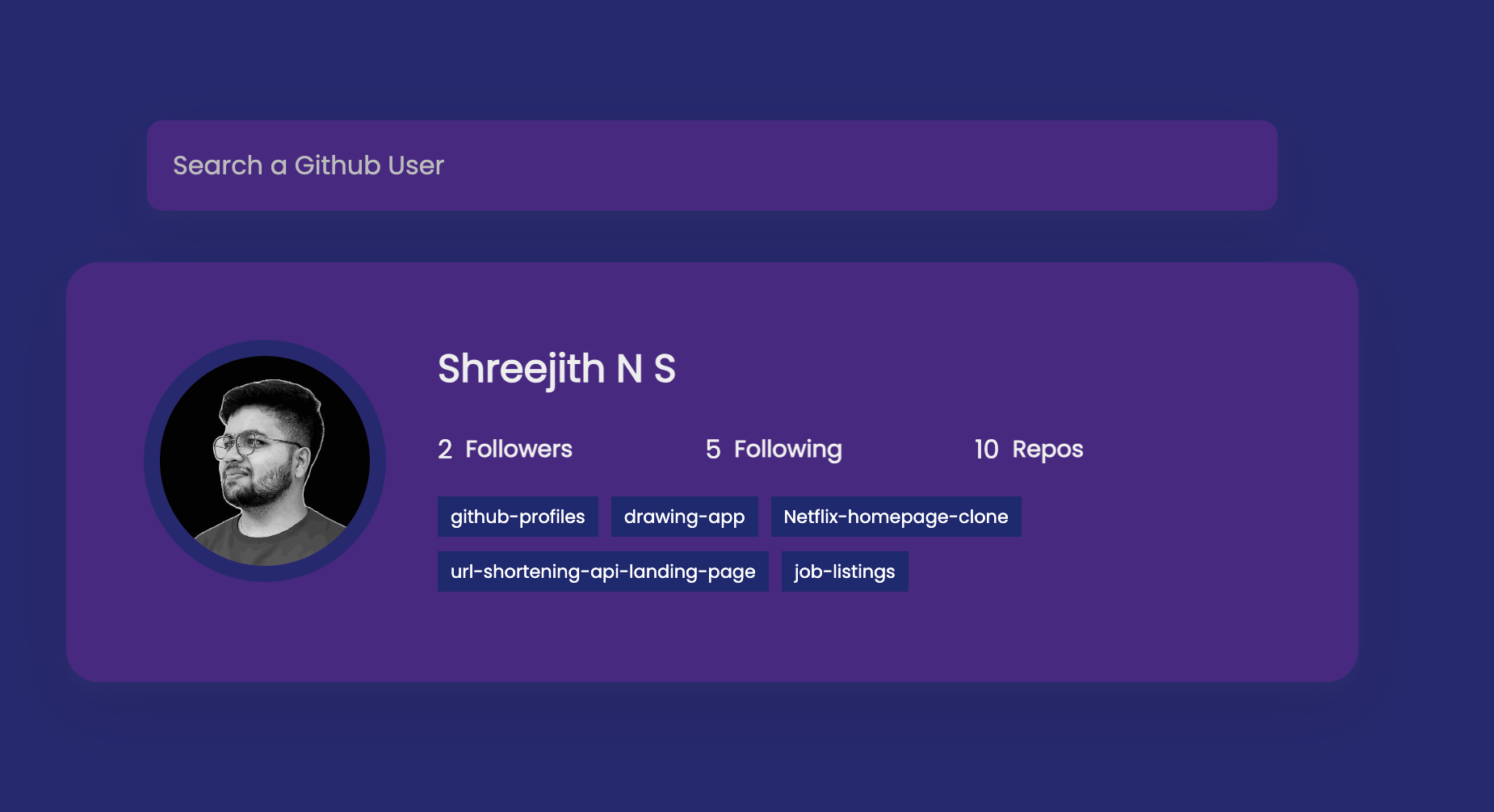
Task: Select the Shreejith N S name heading
Action: (x=556, y=369)
